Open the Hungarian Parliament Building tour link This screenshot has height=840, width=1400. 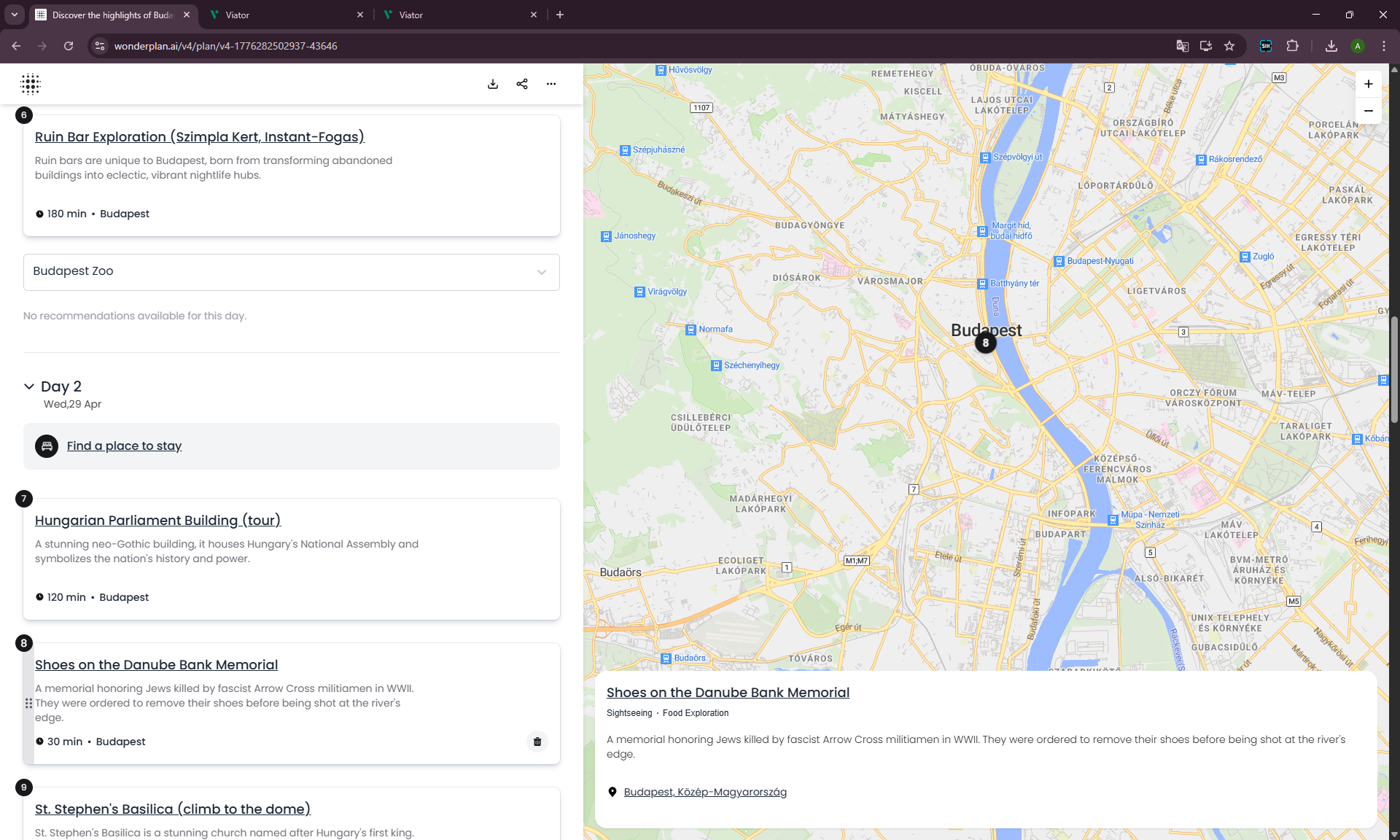click(x=157, y=521)
